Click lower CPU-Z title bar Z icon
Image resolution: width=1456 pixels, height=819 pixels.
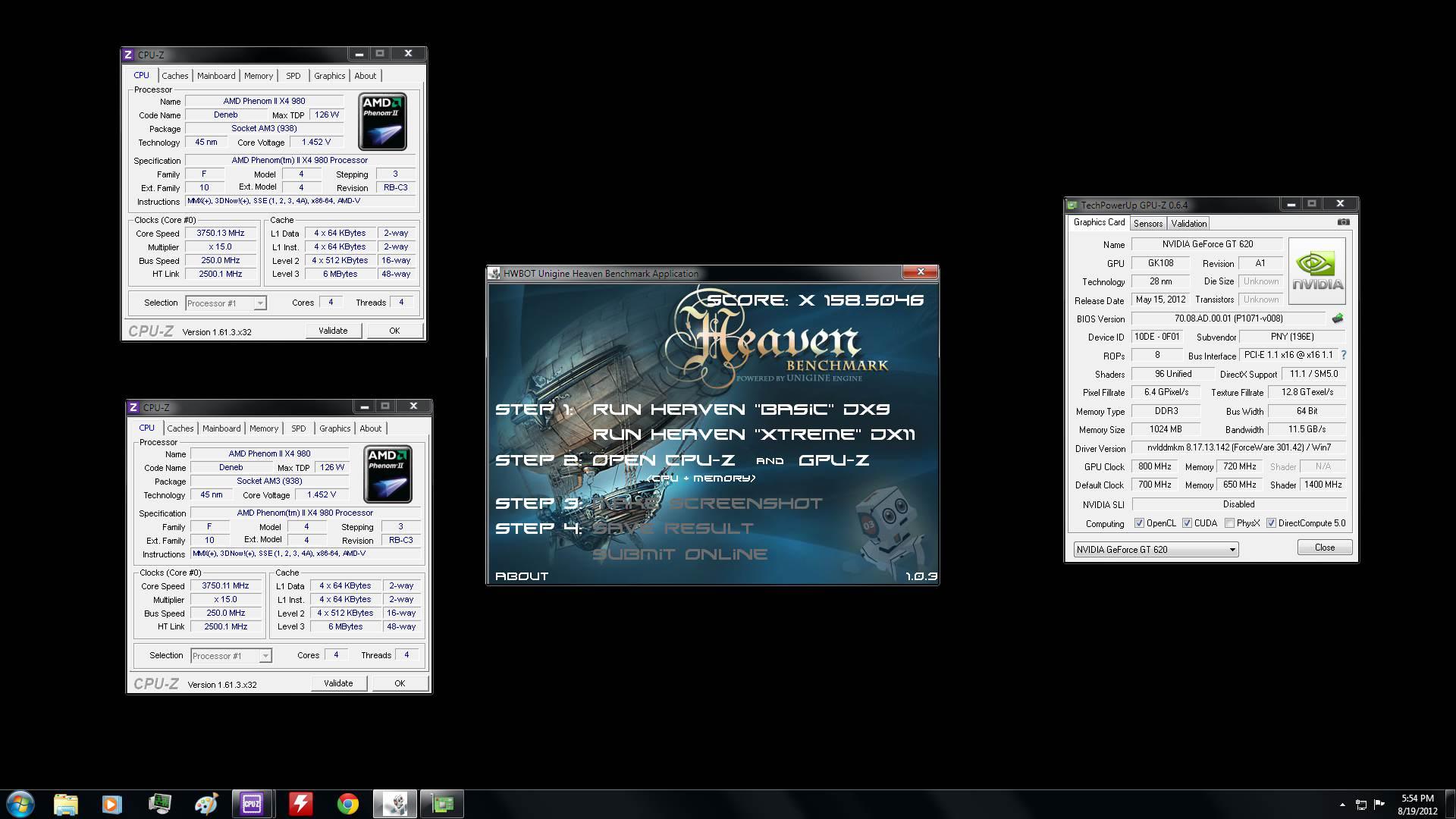(x=133, y=407)
